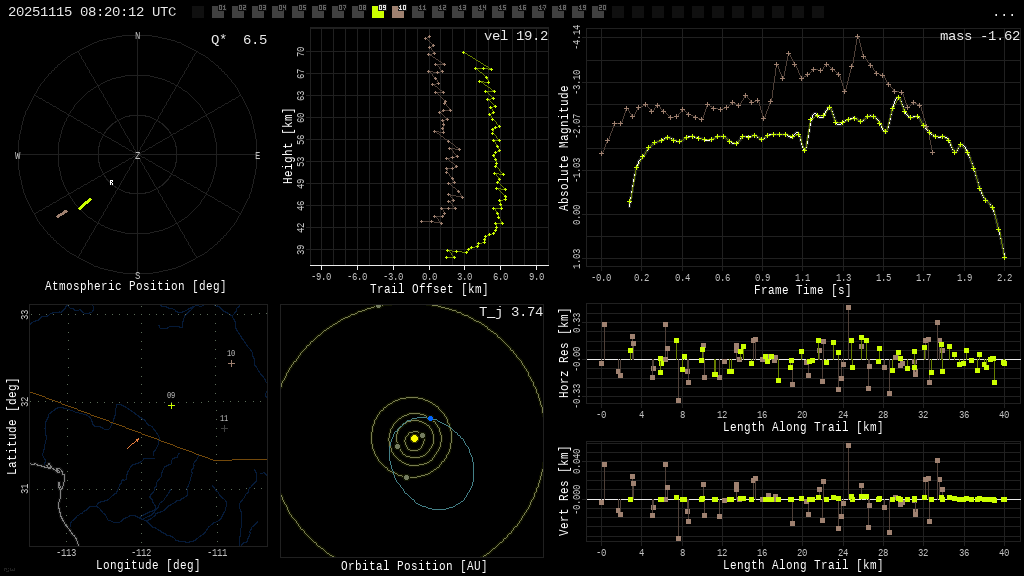1024x576 pixels.
Task: Click station 11 cross marker on map
Action: [224, 428]
